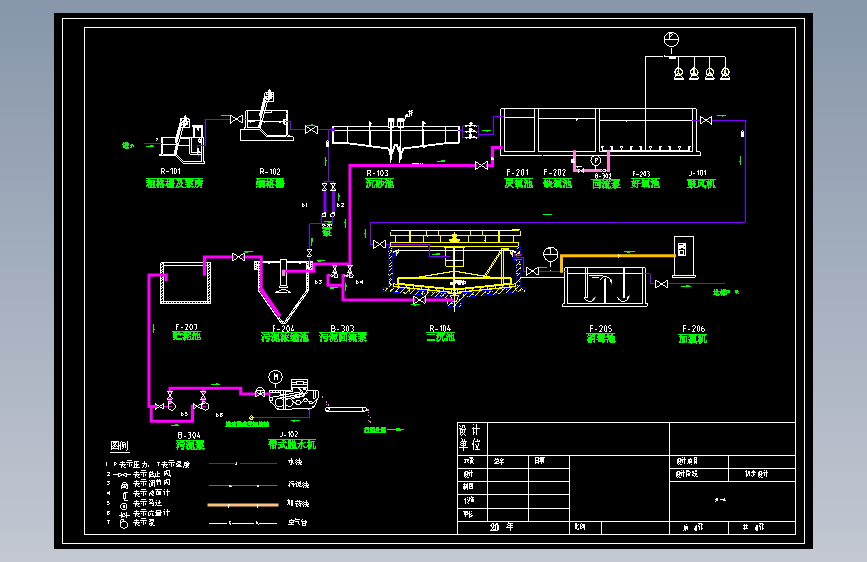This screenshot has width=867, height=562.
Task: Click the coarse screen drawing above R-101
Action: 182,140
